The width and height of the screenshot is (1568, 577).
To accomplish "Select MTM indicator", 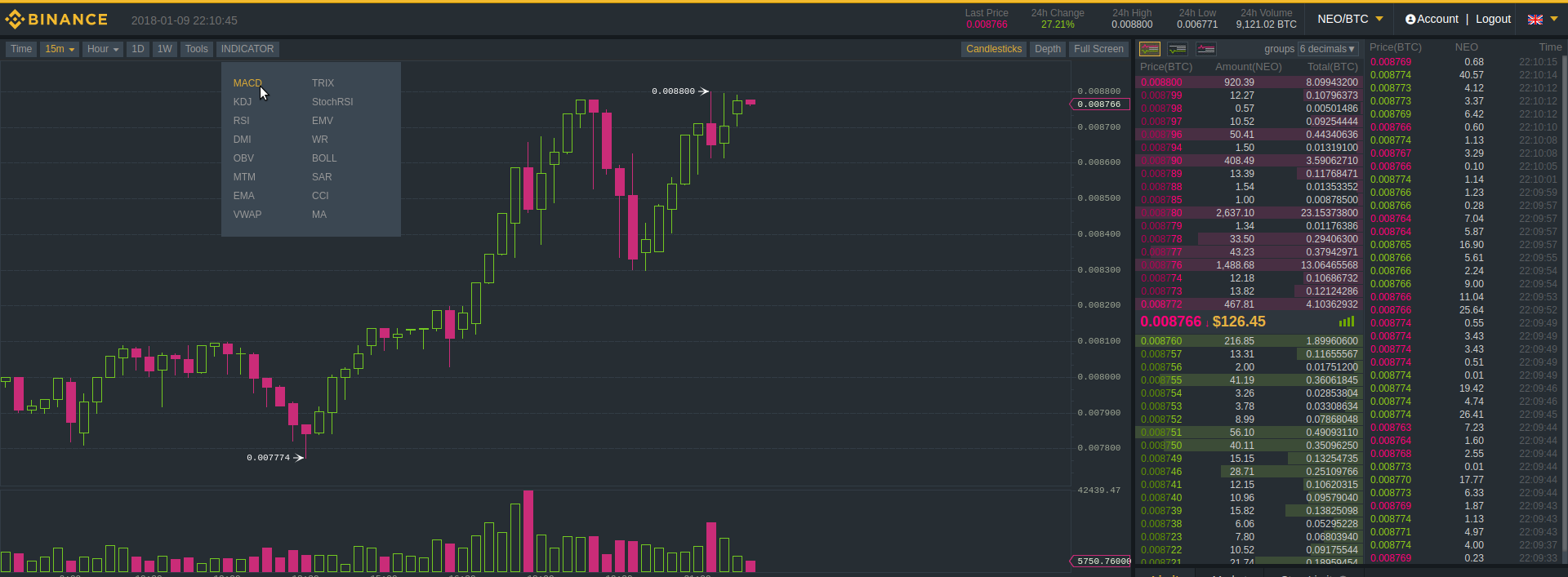I will [x=244, y=177].
